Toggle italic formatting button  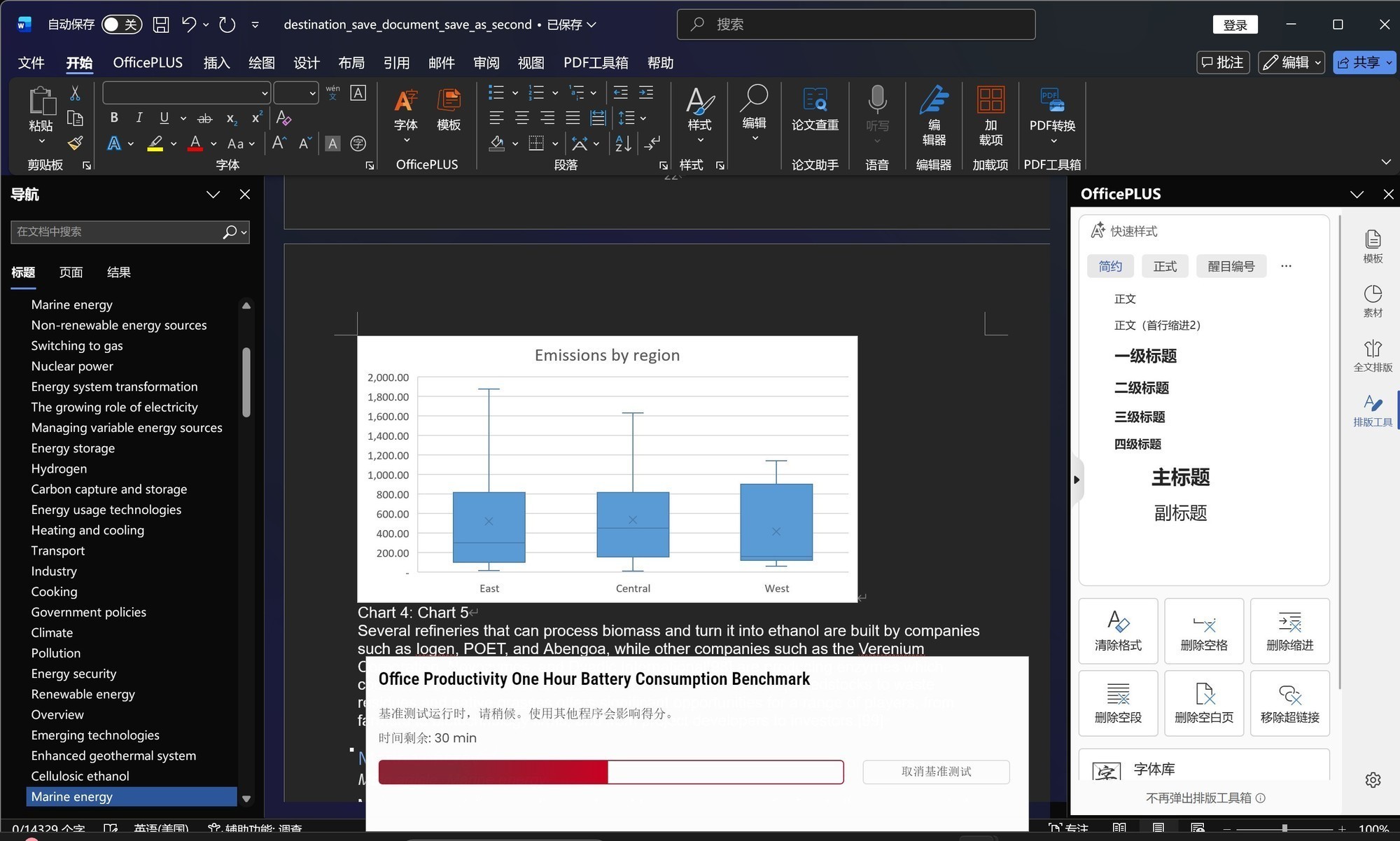(139, 118)
